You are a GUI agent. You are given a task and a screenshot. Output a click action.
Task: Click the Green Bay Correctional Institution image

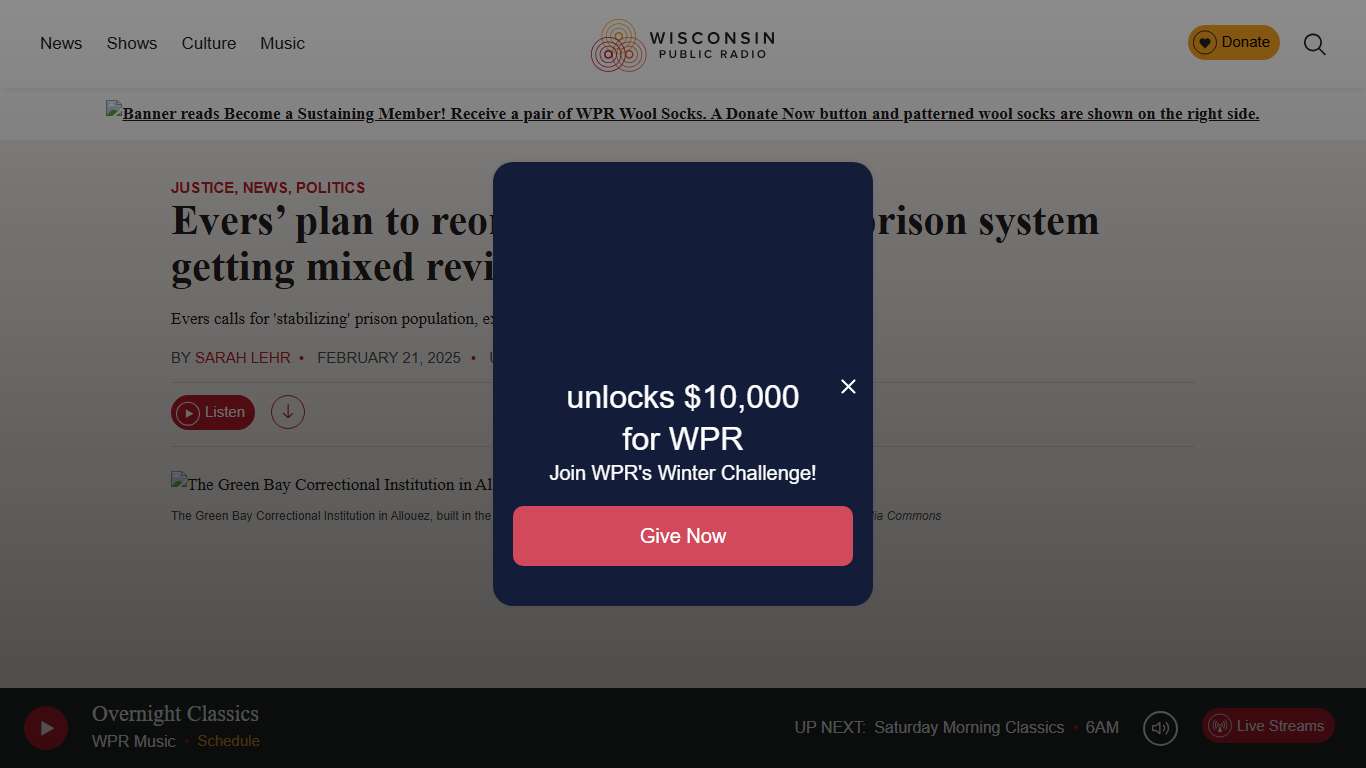(332, 484)
